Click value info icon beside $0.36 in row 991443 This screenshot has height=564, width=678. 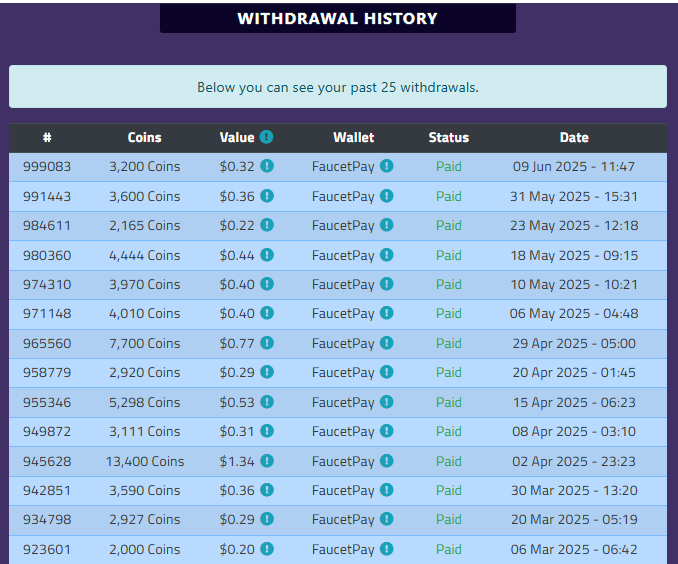267,196
